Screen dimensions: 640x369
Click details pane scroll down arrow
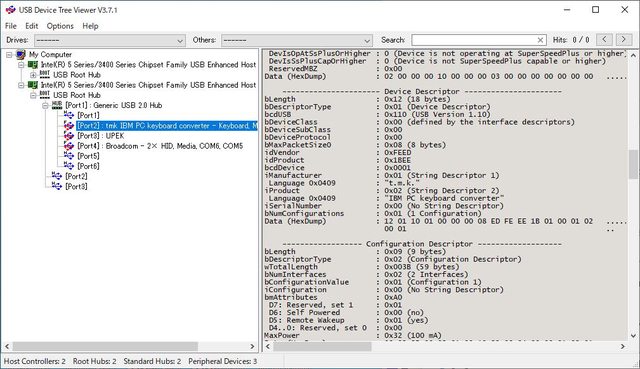[633, 336]
